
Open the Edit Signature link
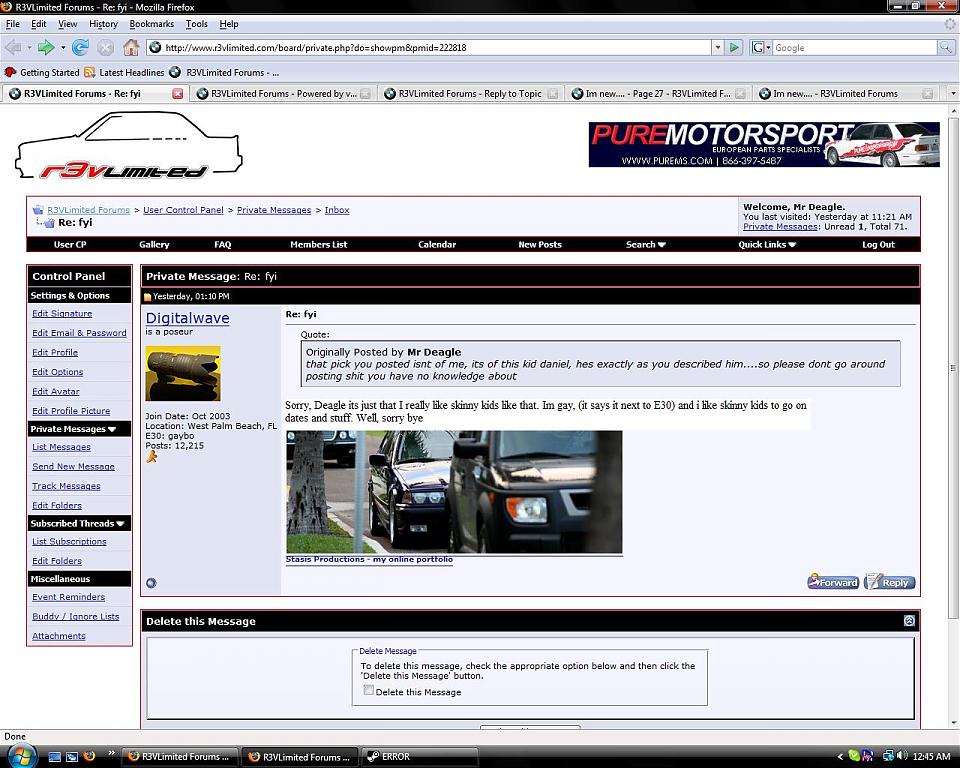pyautogui.click(x=62, y=313)
